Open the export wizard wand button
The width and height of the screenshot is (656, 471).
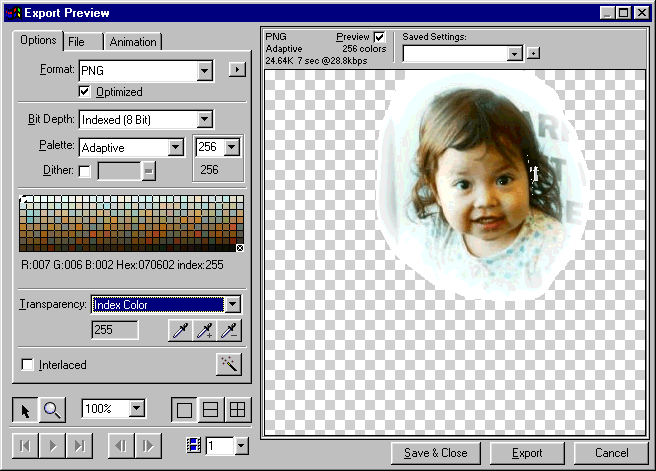[229, 364]
